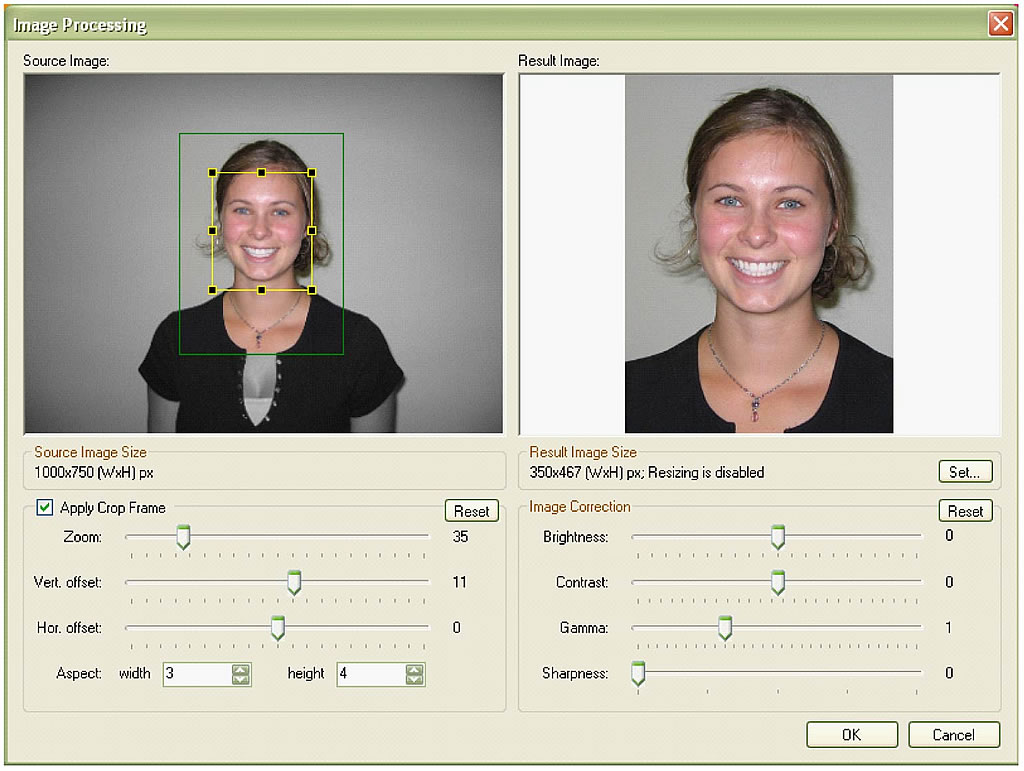
Task: Open the Set... result image size button
Action: (965, 471)
